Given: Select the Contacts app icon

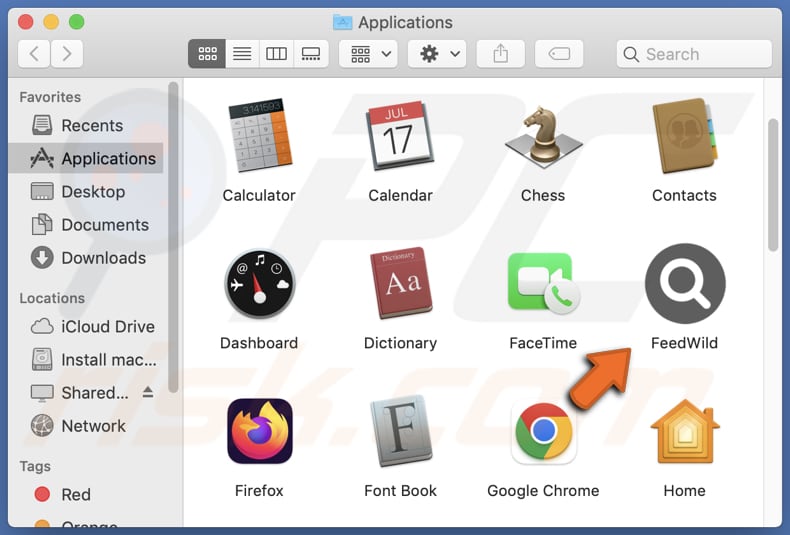Looking at the screenshot, I should [684, 135].
